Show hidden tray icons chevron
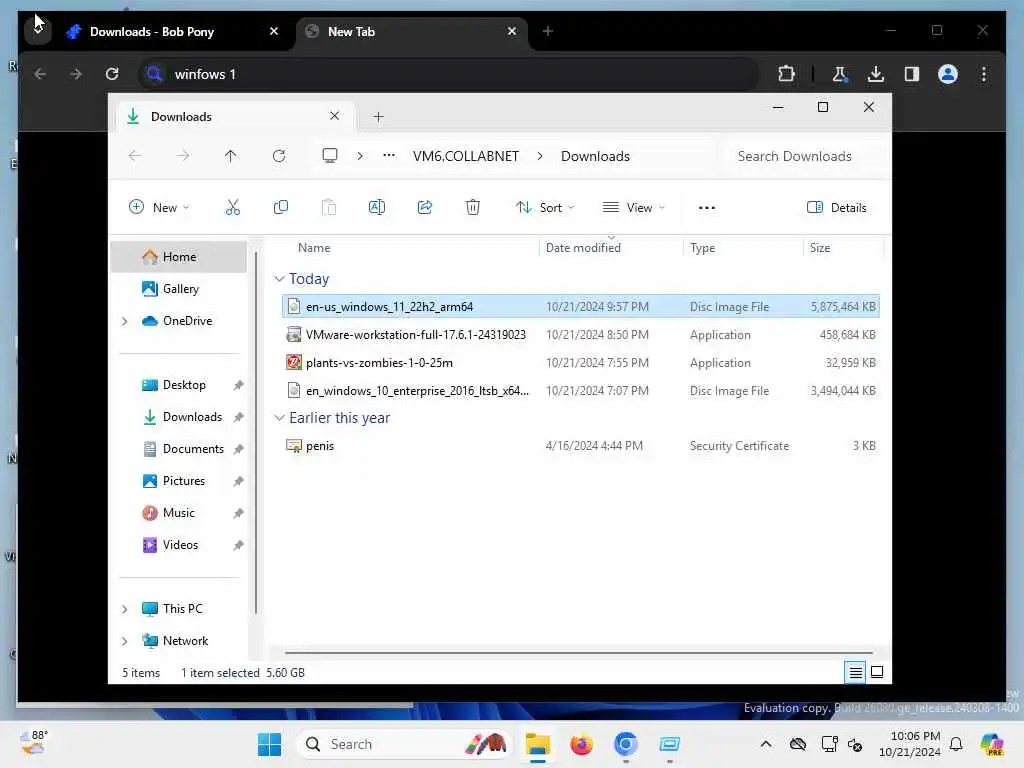Viewport: 1024px width, 768px height. [766, 744]
